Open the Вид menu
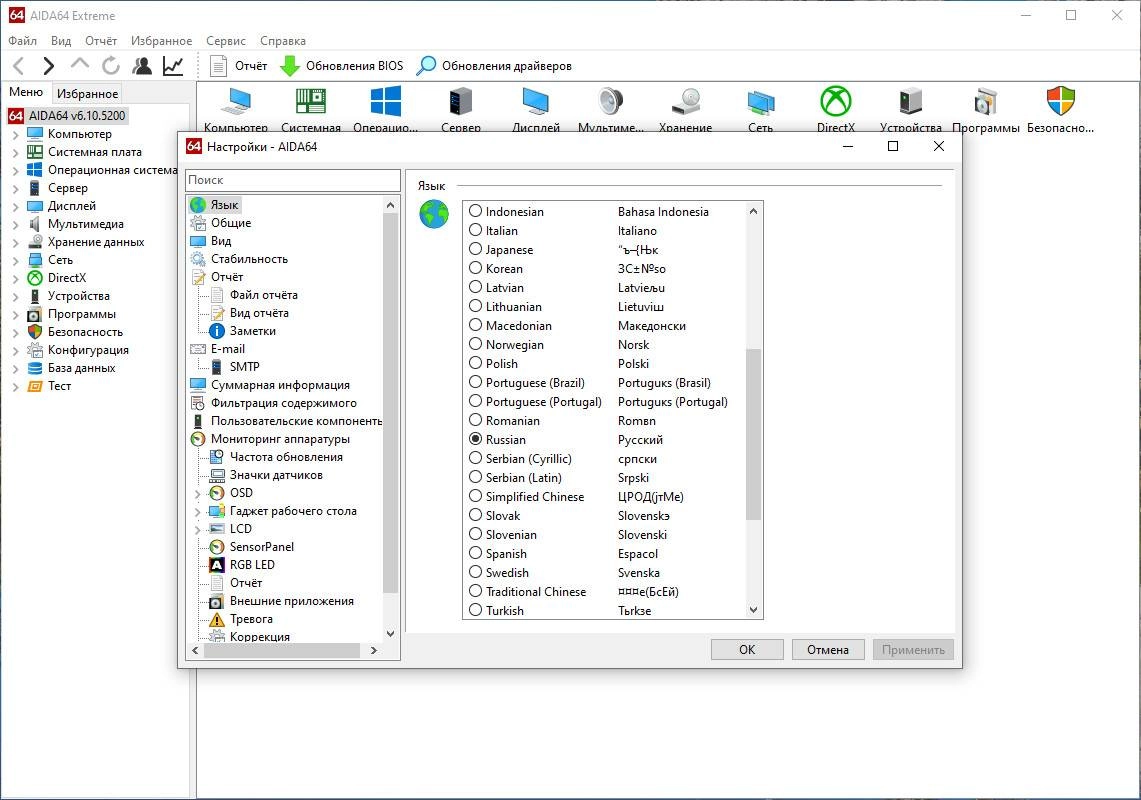The width and height of the screenshot is (1141, 800). (x=61, y=41)
